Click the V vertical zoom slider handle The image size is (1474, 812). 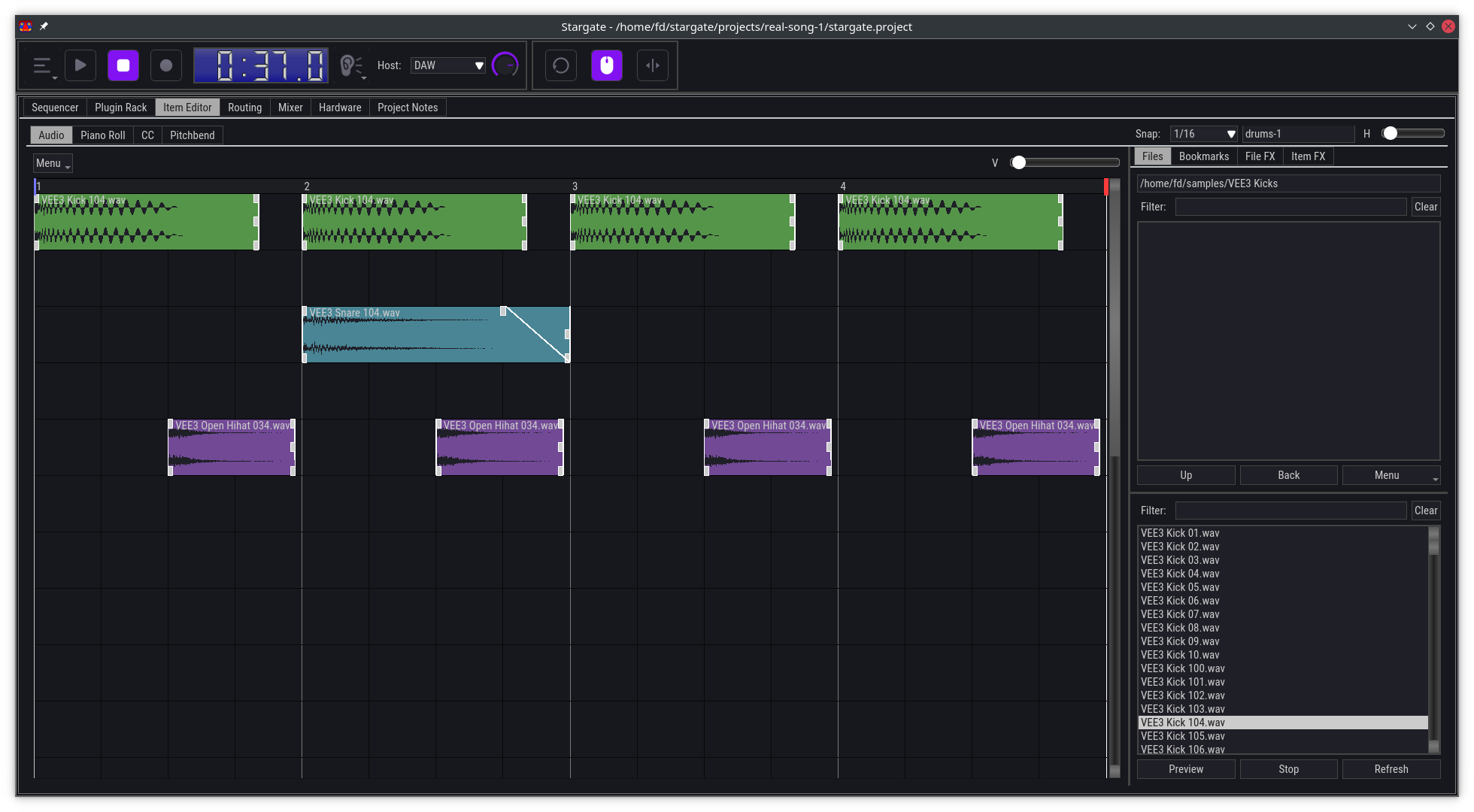[1018, 162]
